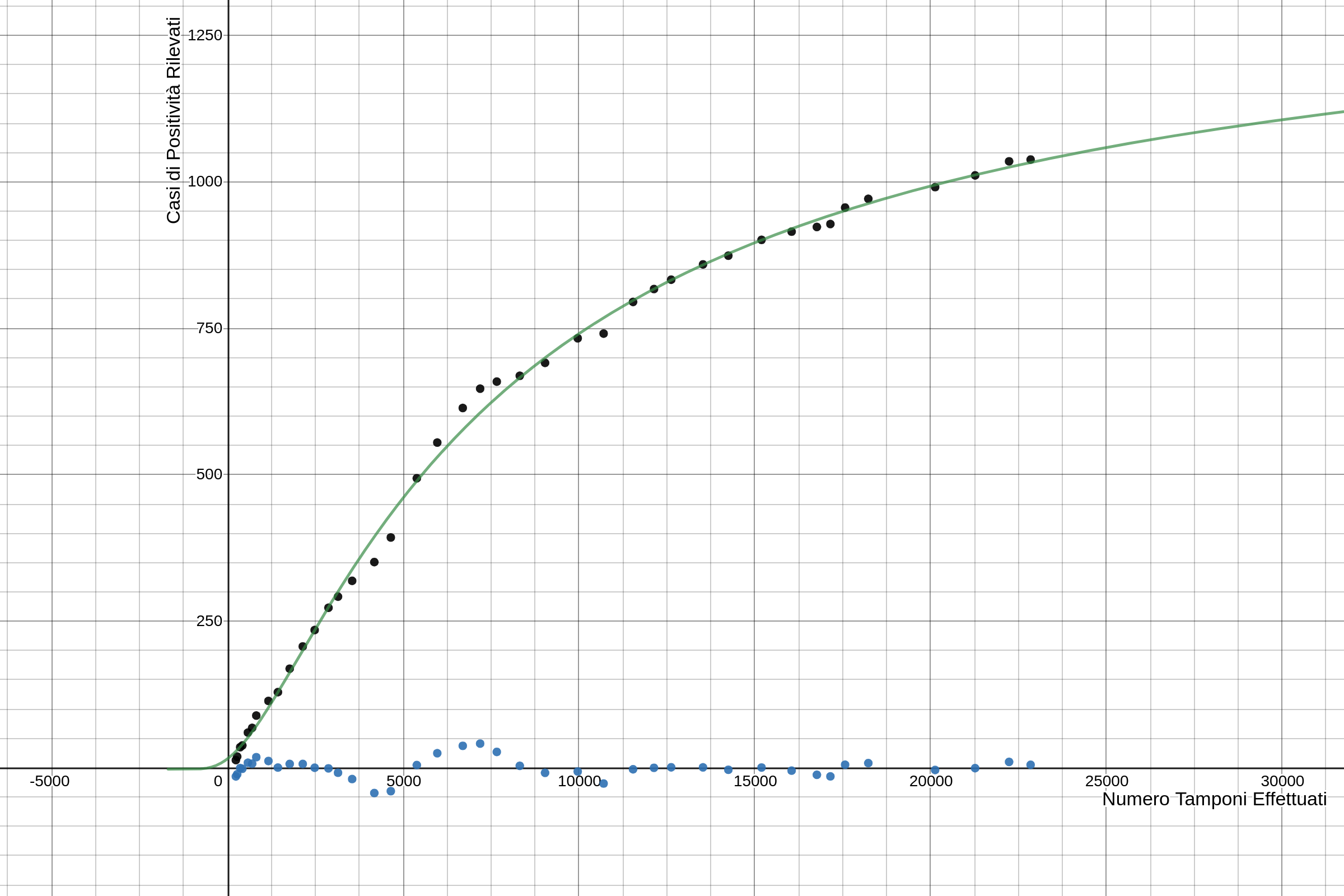This screenshot has width=1344, height=896.
Task: Click the 750 y-axis tick label
Action: pyautogui.click(x=209, y=329)
